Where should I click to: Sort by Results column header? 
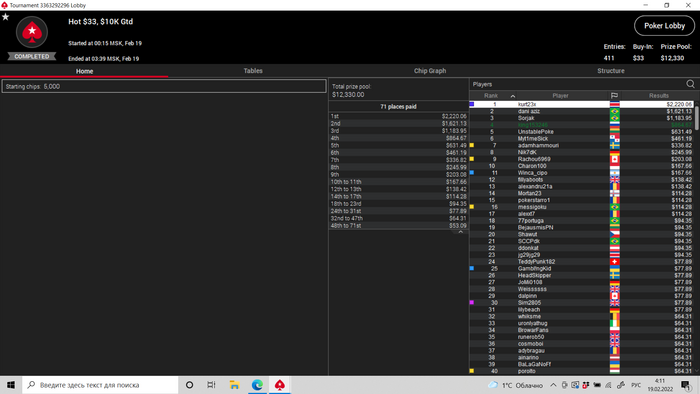coord(658,95)
